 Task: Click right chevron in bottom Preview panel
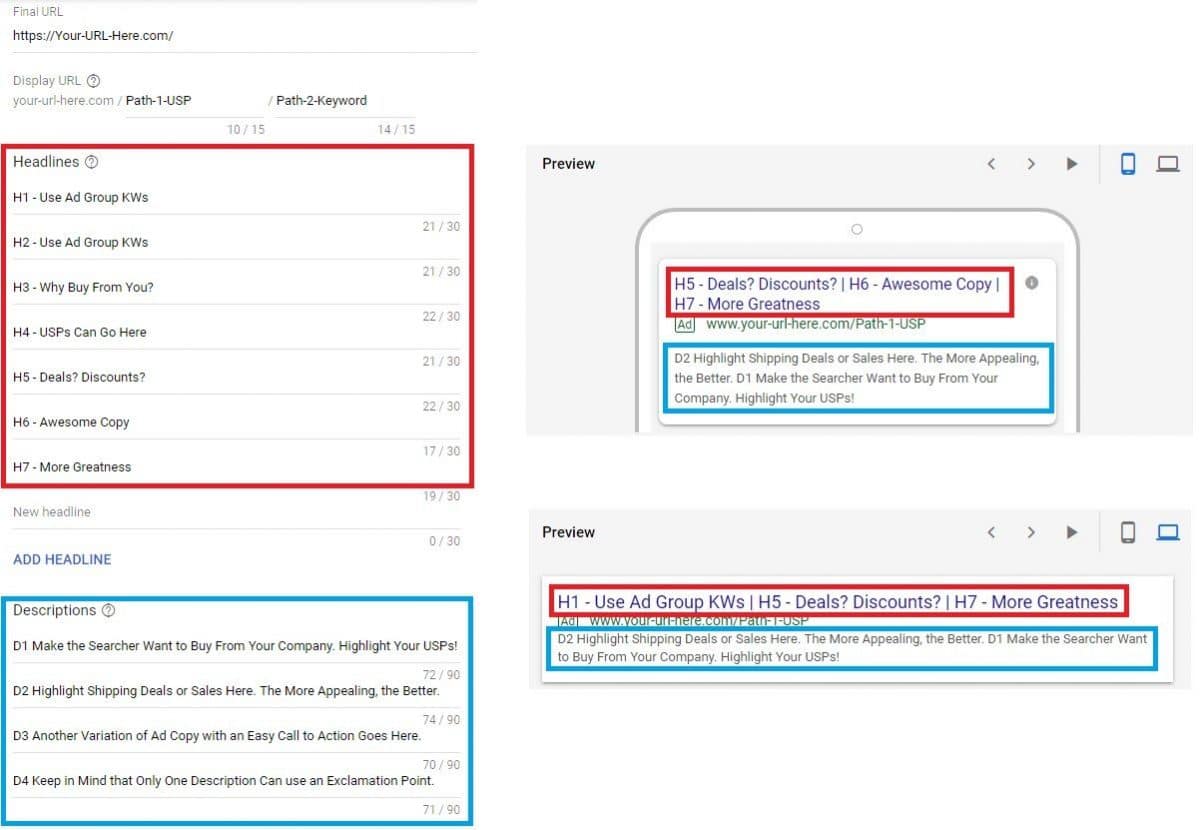pos(1031,532)
